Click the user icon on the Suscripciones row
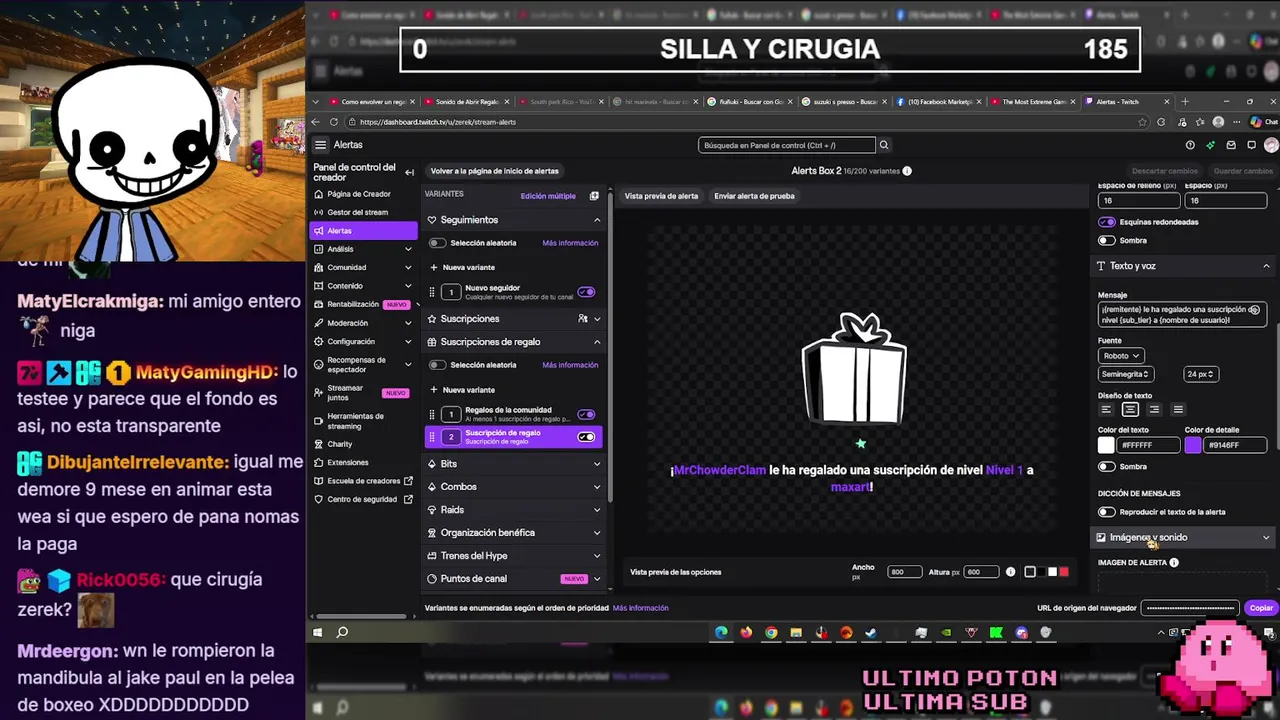 click(x=583, y=319)
